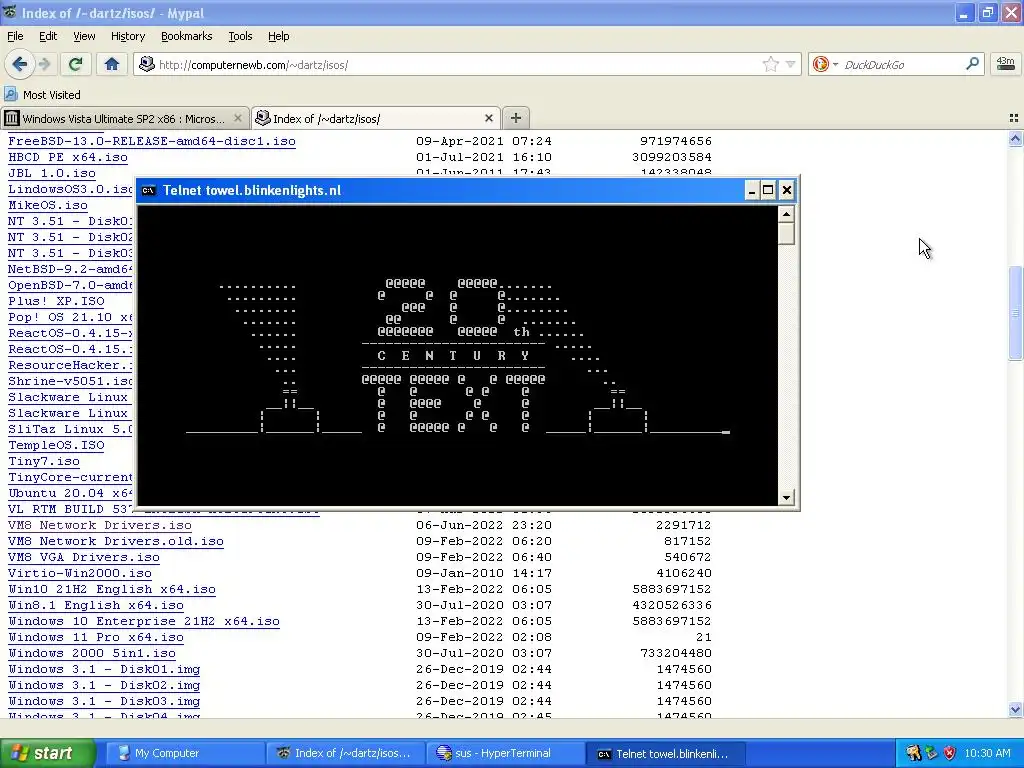Click the browser page scrollbar down arrow
1024x768 pixels.
point(1015,709)
